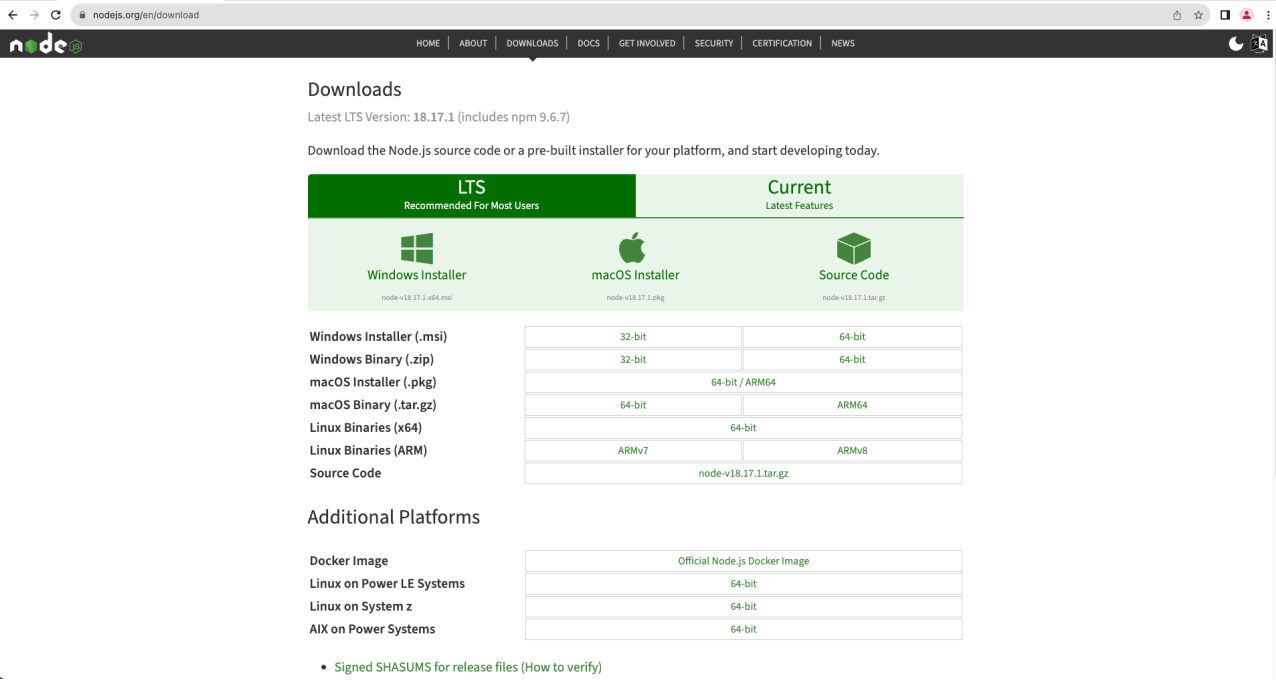Open the language translation icon
The width and height of the screenshot is (1276, 684).
1259,43
